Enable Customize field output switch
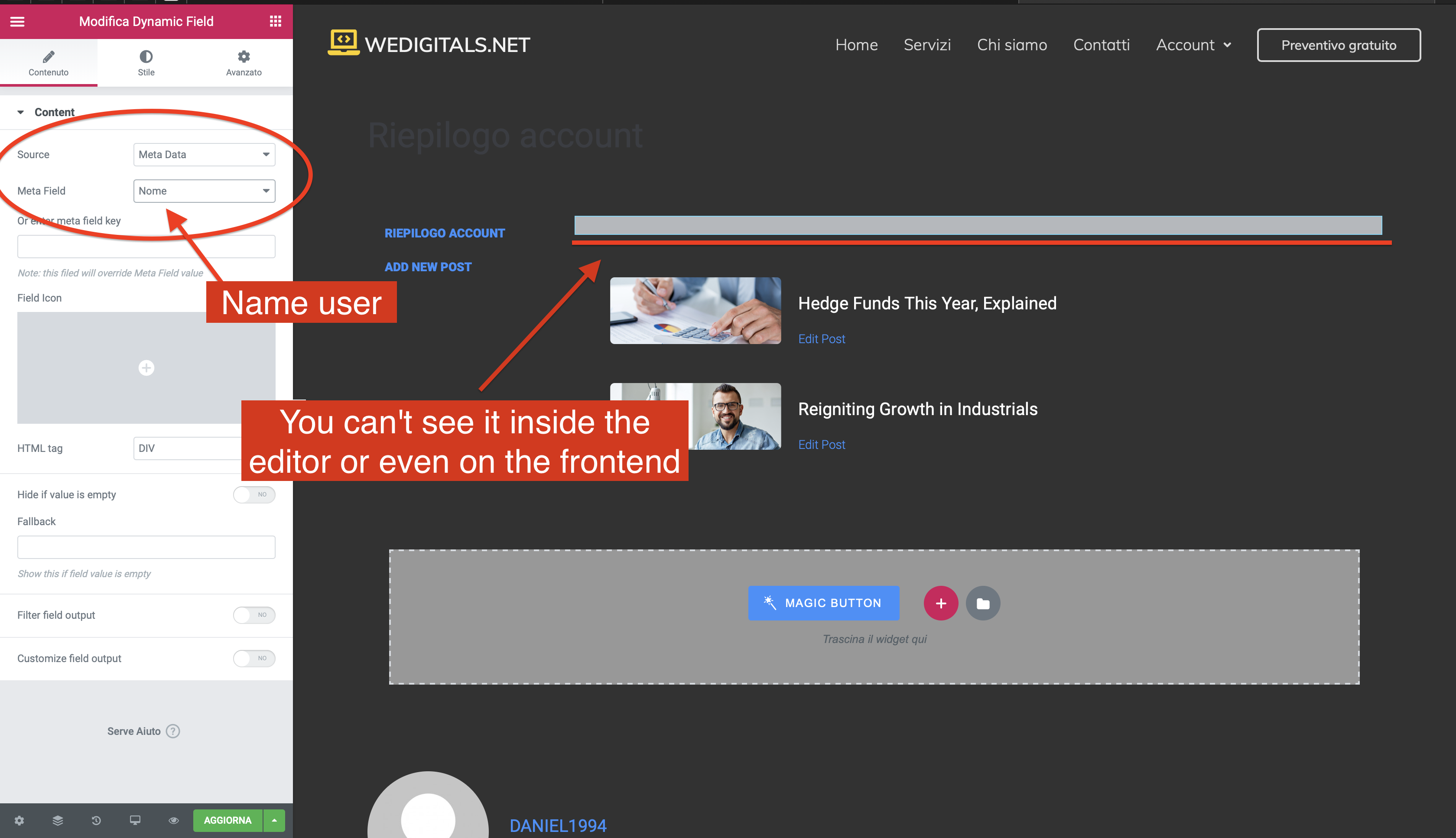This screenshot has height=838, width=1456. tap(254, 658)
